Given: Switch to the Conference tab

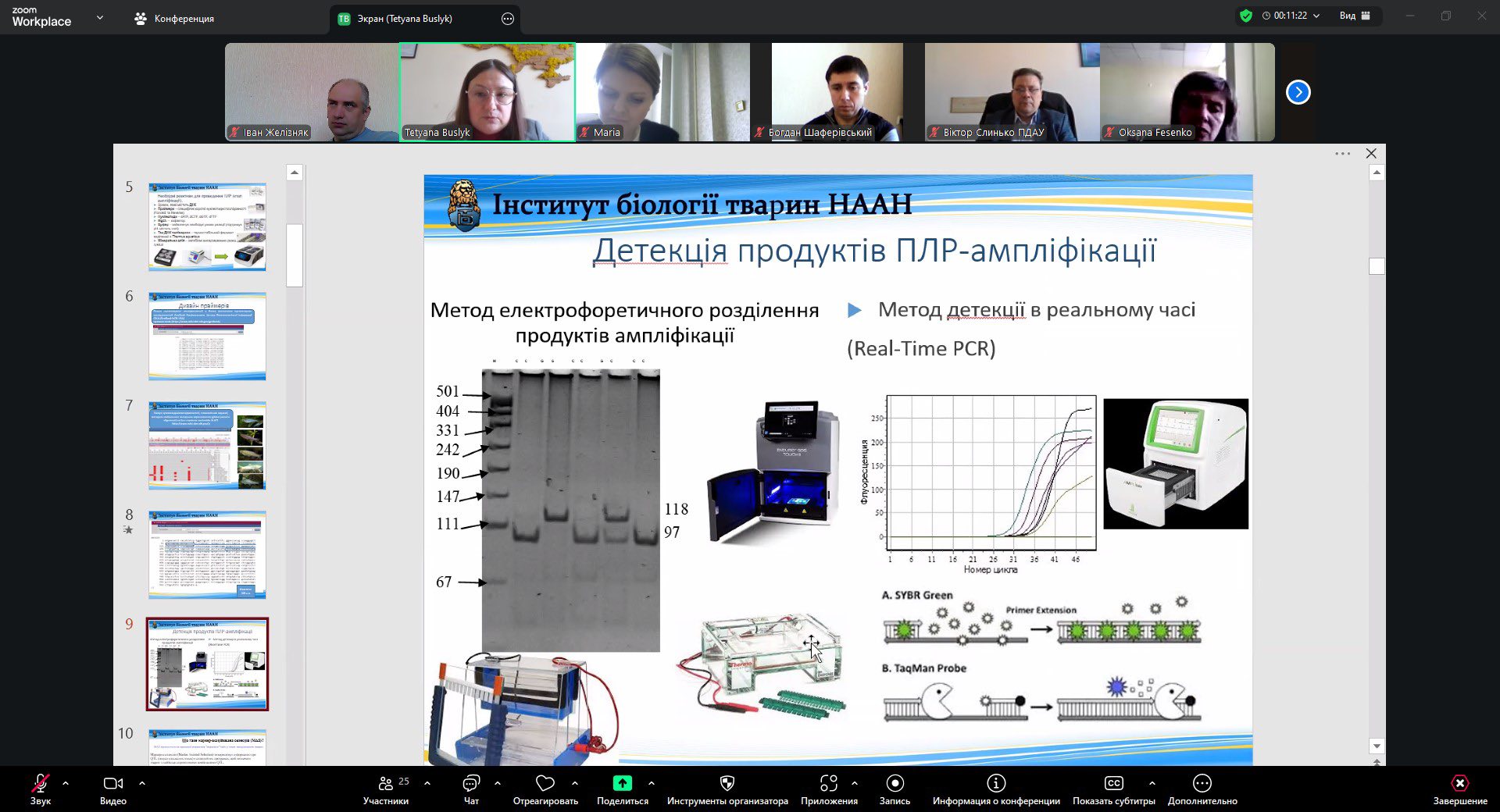Looking at the screenshot, I should 174,19.
